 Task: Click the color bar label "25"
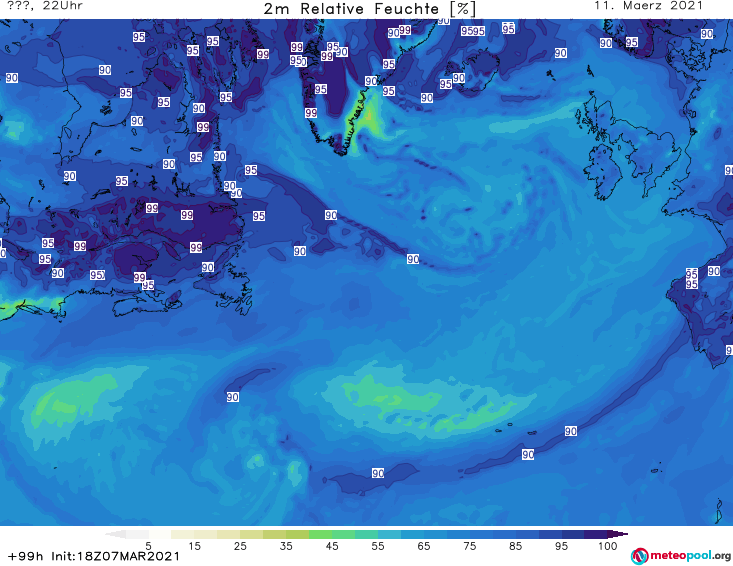point(240,546)
